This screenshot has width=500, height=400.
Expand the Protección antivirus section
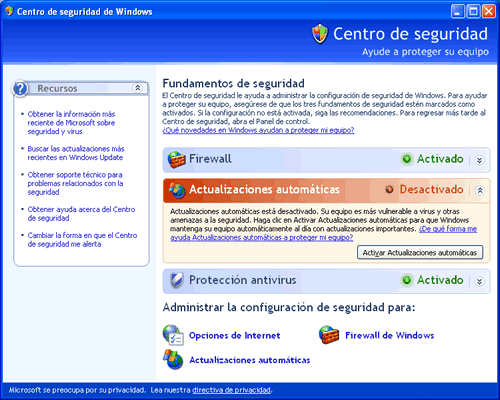479,281
